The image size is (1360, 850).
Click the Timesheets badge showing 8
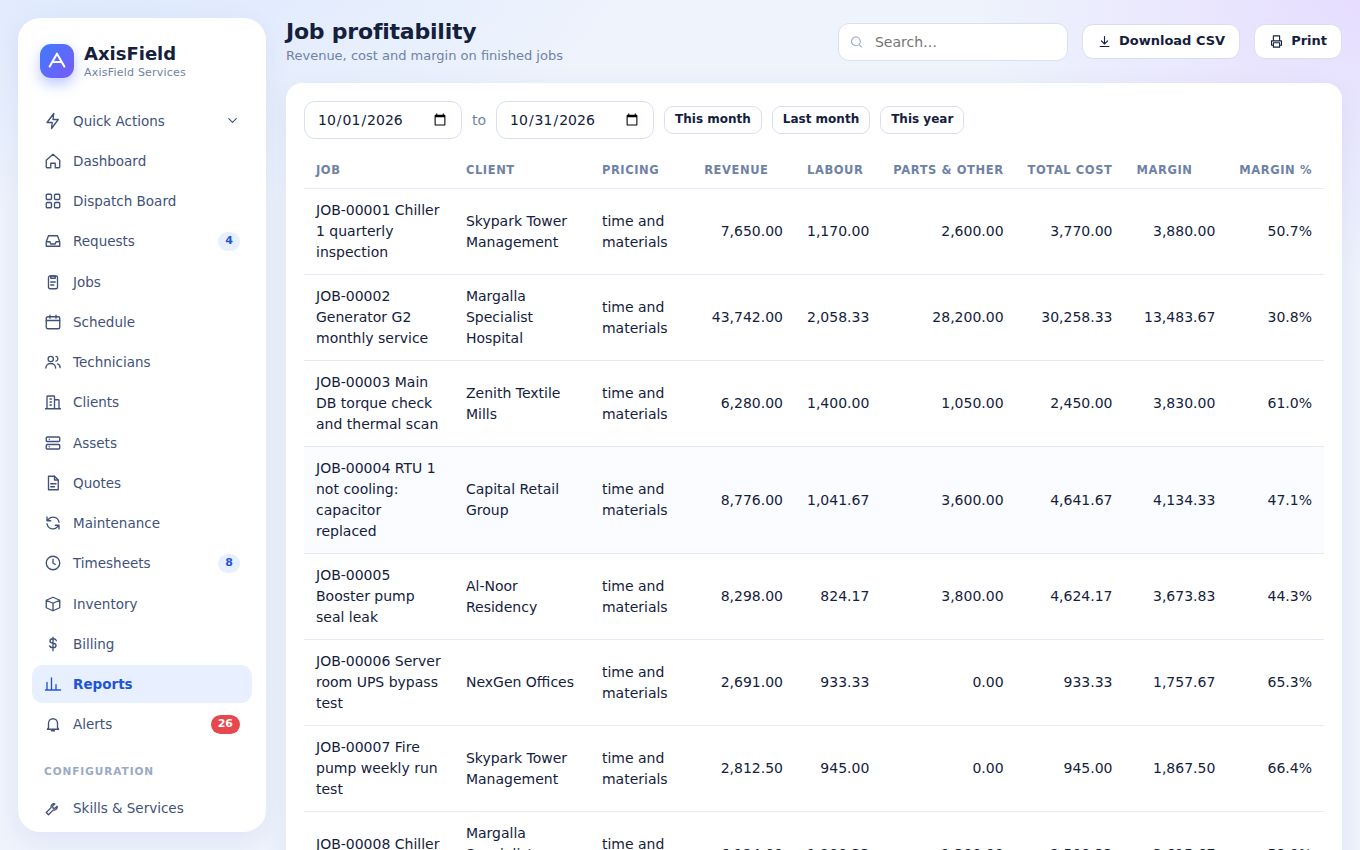[x=229, y=563]
